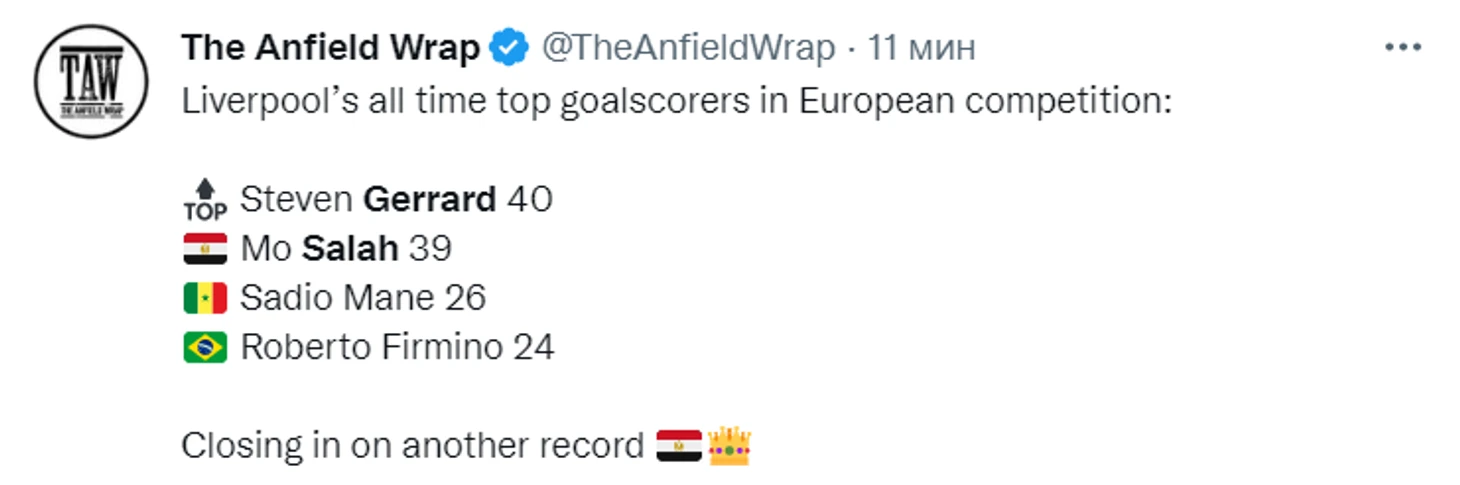1460x485 pixels.
Task: Click the 'Closing in on another record' text
Action: point(413,445)
